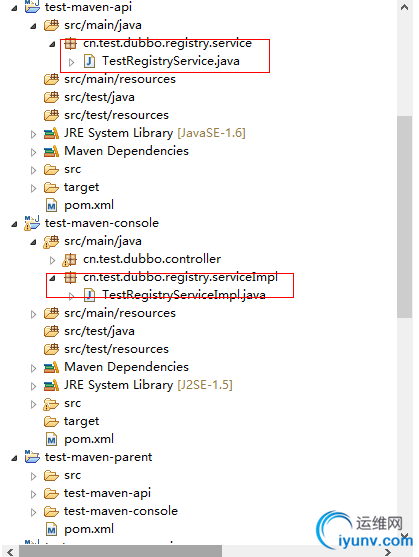Click src/test/resources folder icon in test-maven-console

(x=51, y=349)
